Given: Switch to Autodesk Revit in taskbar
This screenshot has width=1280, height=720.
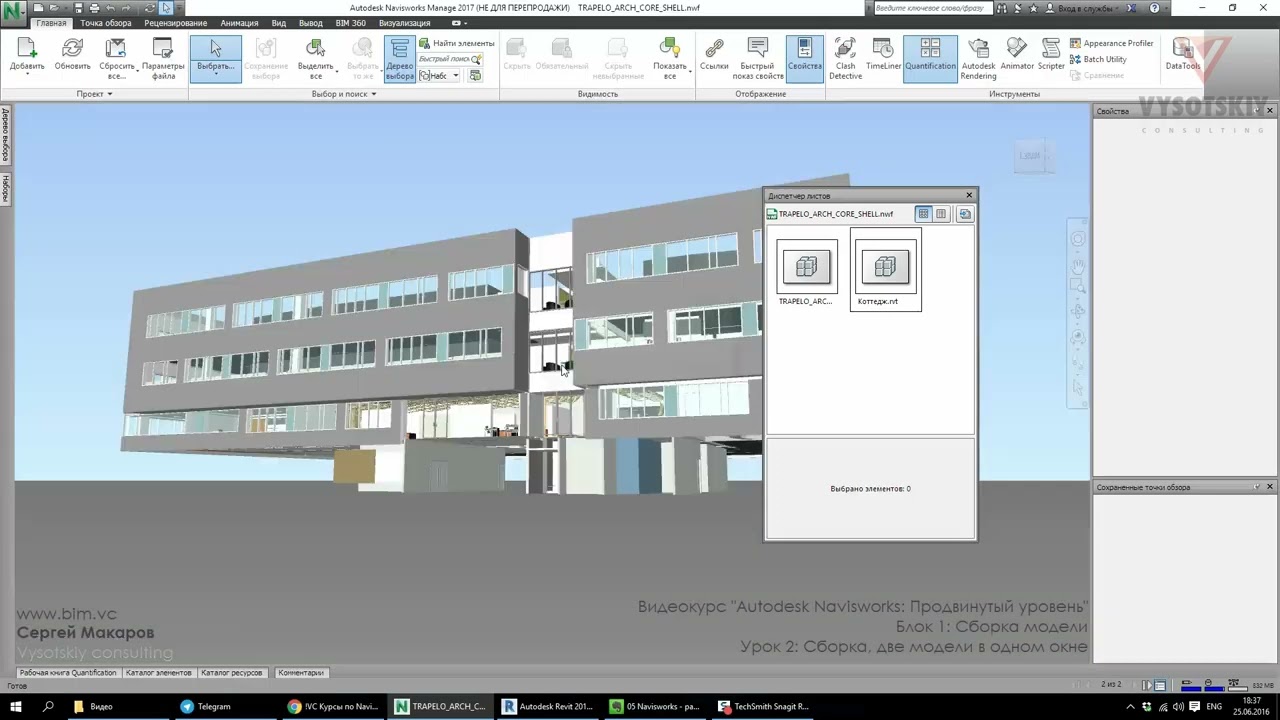Looking at the screenshot, I should (x=548, y=706).
